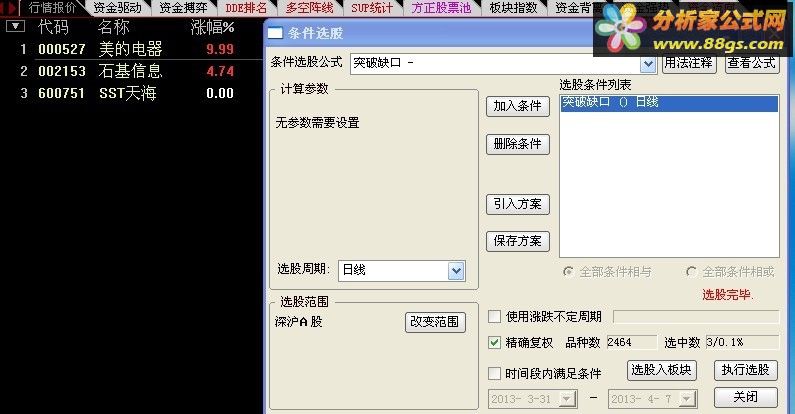Click the 保存方案 button
795x414 pixels.
518,241
